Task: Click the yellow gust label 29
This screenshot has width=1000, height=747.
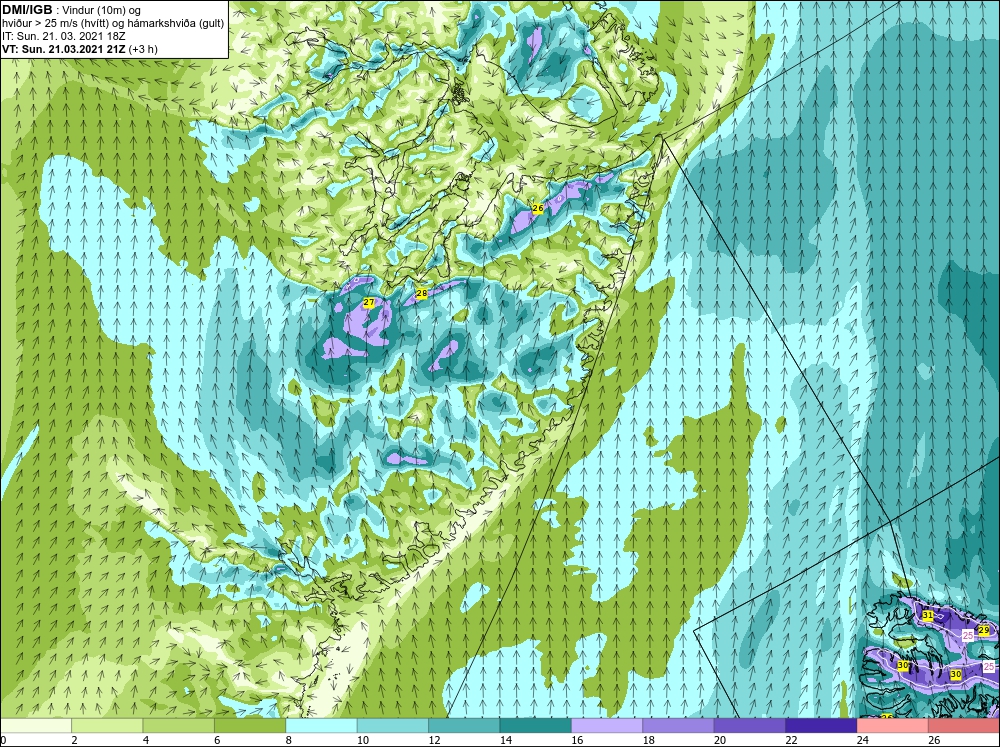Action: (983, 630)
